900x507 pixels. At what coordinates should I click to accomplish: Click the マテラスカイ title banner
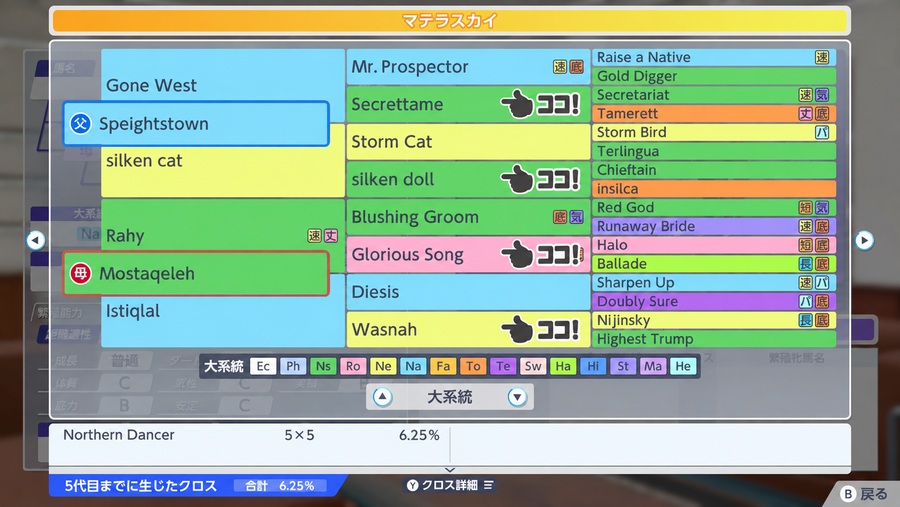[x=450, y=21]
